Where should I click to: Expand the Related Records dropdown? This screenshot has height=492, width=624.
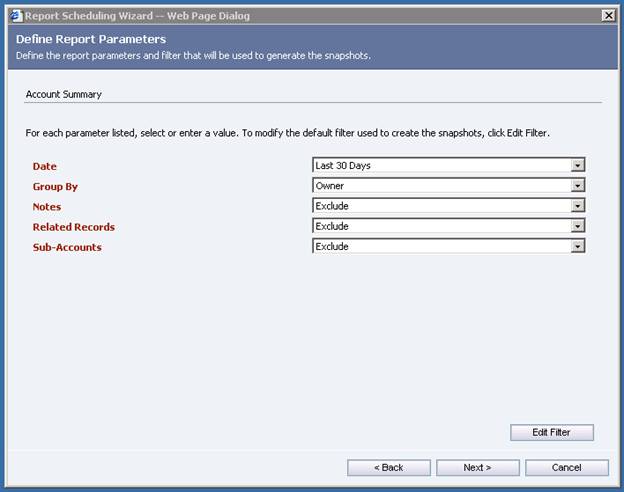tap(448, 226)
